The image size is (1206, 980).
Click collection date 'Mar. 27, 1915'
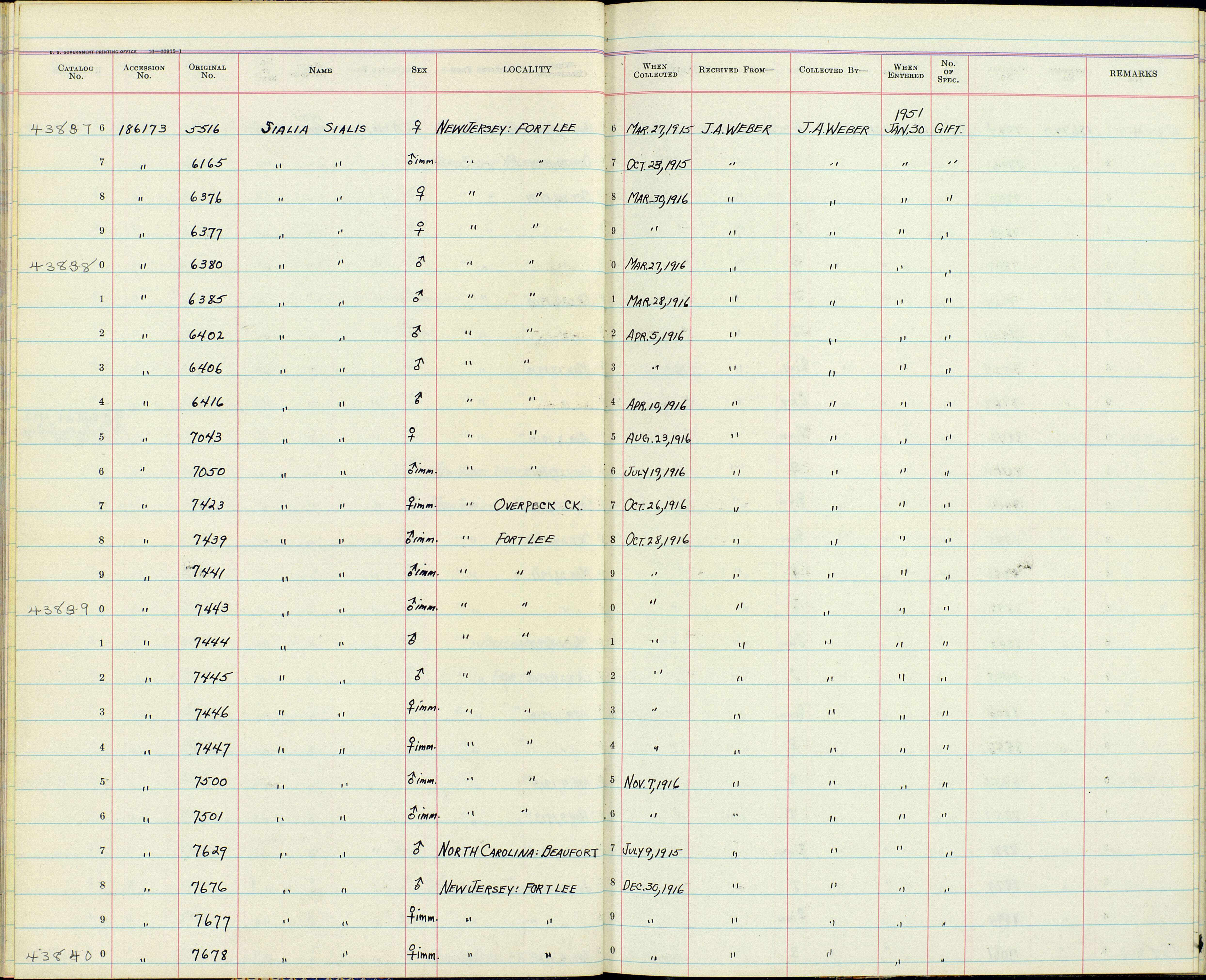pos(659,129)
